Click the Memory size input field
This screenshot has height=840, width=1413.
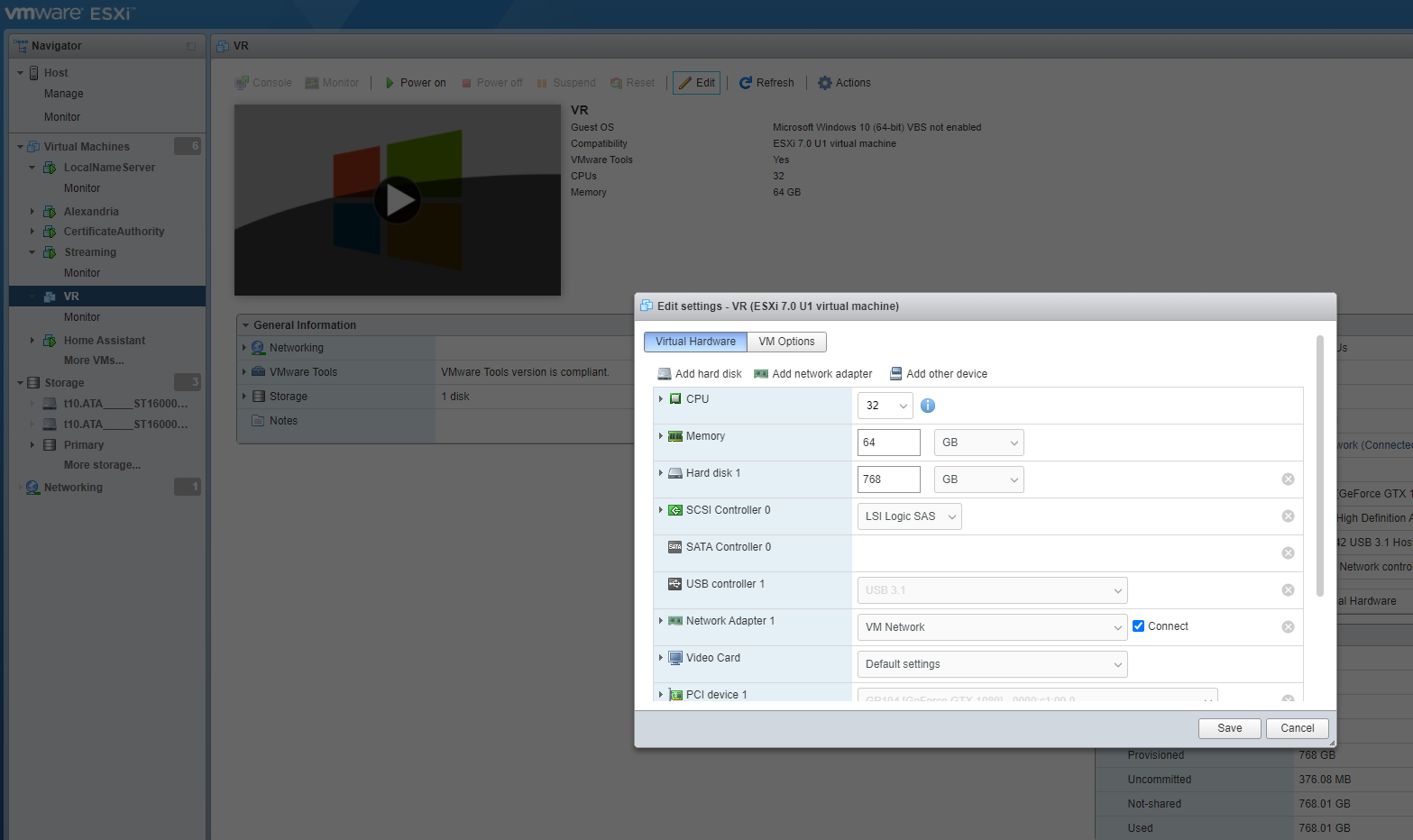(889, 443)
